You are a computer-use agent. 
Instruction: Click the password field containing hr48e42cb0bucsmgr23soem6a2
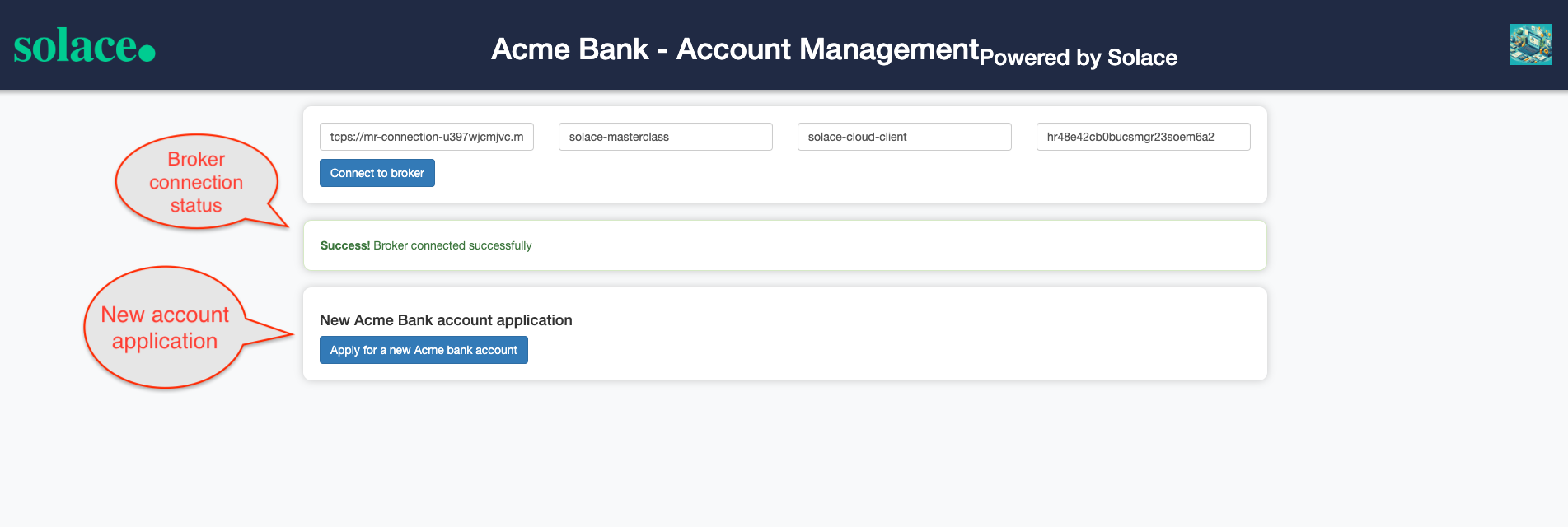pos(1143,137)
